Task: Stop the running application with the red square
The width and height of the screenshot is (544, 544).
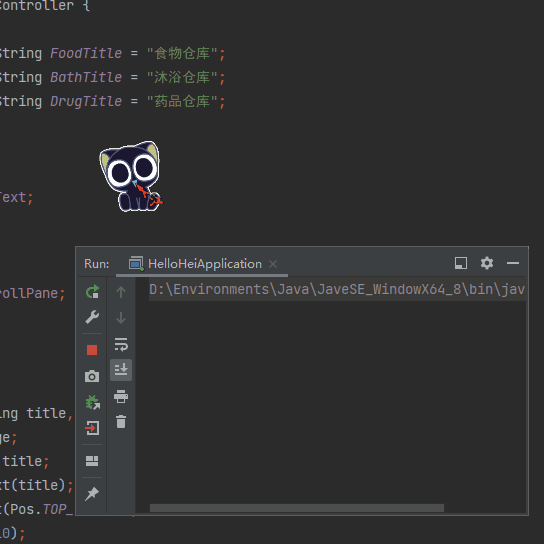Action: pyautogui.click(x=92, y=350)
